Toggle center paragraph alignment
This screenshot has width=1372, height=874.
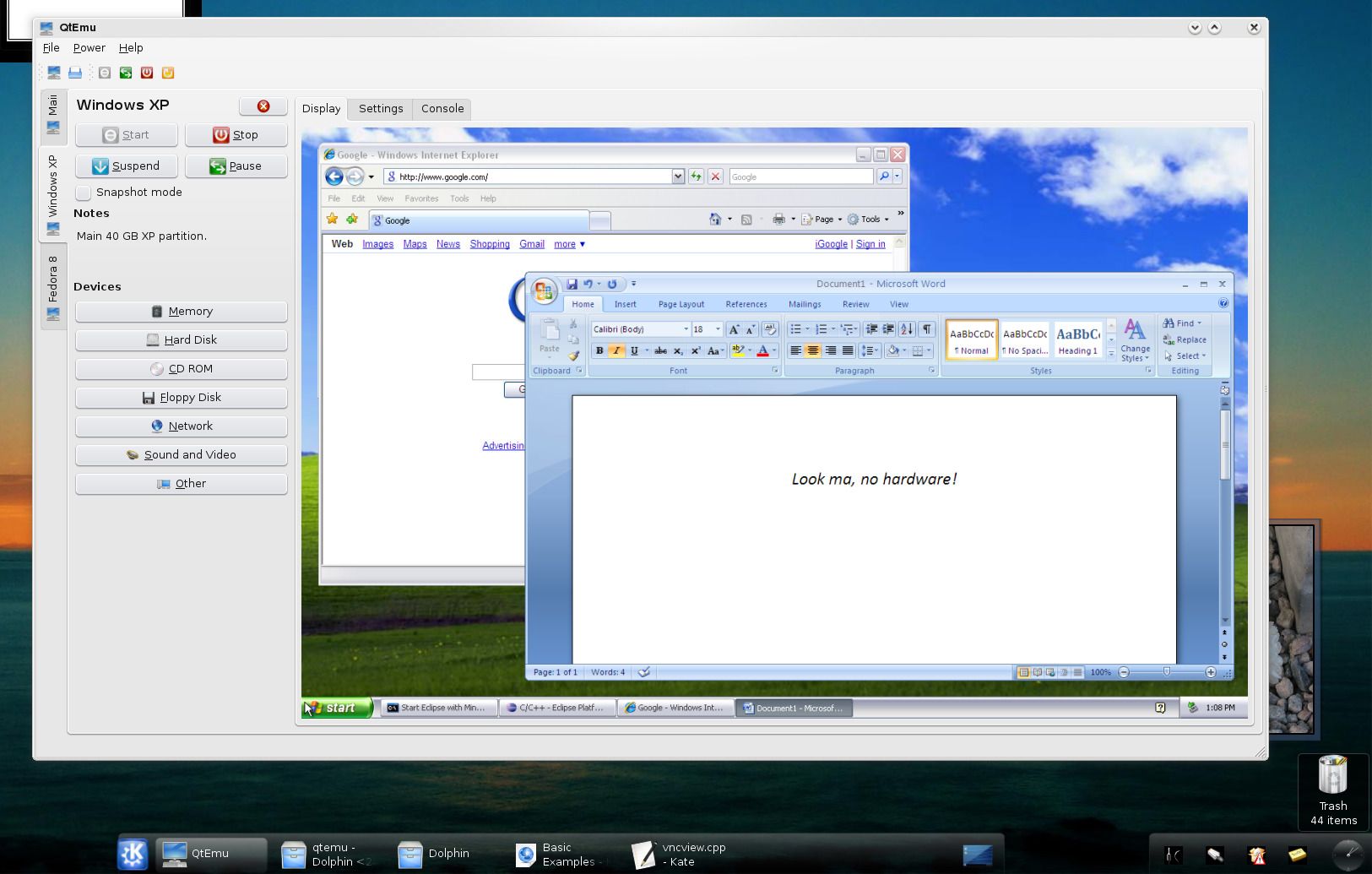[x=814, y=350]
